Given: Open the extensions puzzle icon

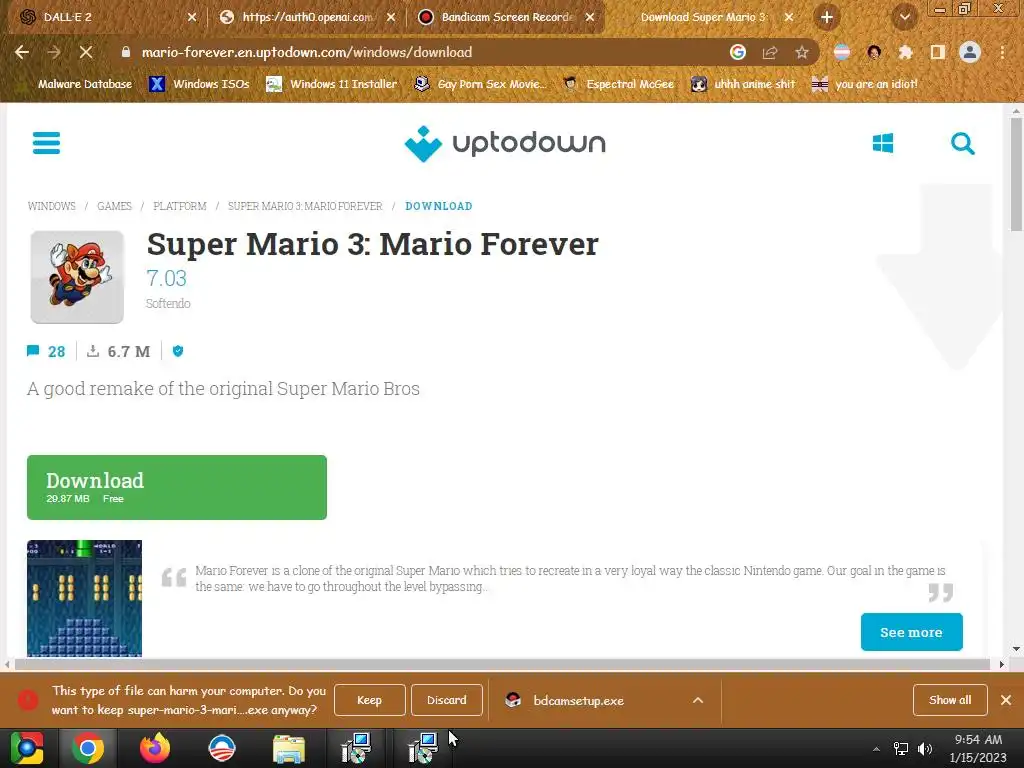Looking at the screenshot, I should click(906, 52).
